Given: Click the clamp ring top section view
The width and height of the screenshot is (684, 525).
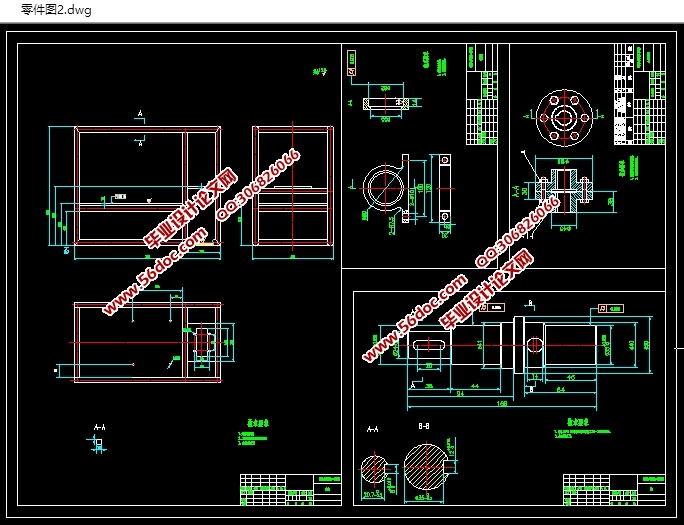Looking at the screenshot, I should [386, 101].
